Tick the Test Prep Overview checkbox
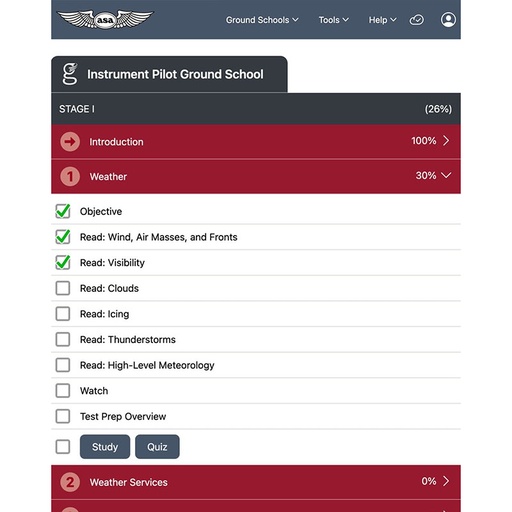The image size is (512, 512). click(x=63, y=416)
